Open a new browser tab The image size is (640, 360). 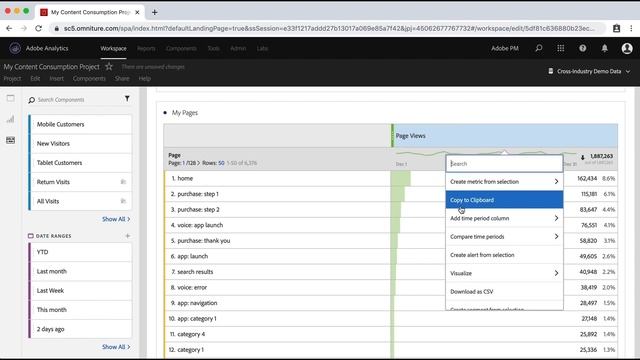tap(154, 12)
